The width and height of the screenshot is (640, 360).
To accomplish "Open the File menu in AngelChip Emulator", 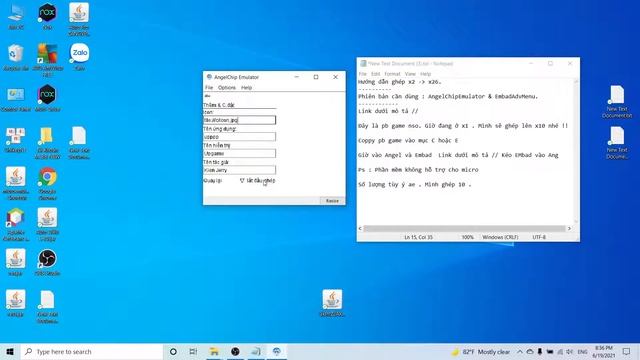I will pos(209,88).
